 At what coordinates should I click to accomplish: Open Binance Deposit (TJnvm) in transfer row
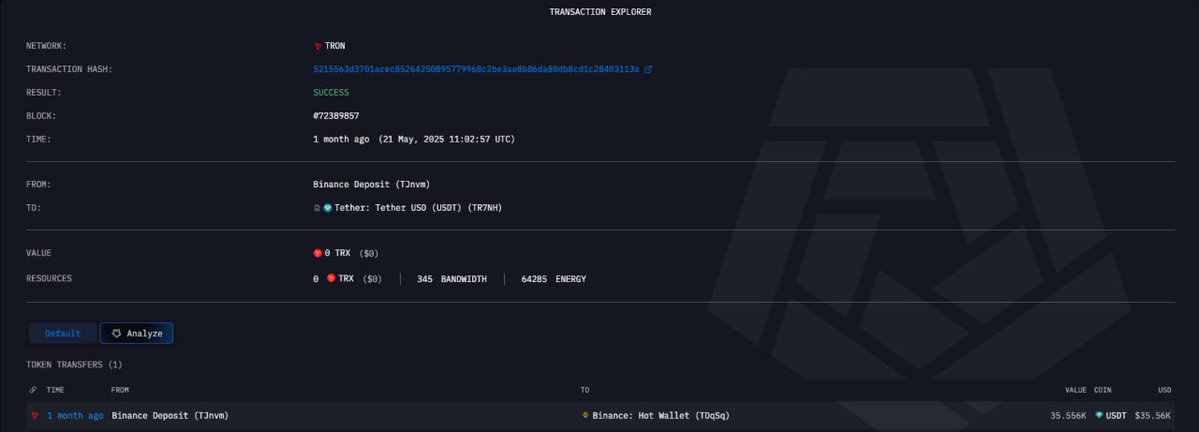[x=170, y=416]
